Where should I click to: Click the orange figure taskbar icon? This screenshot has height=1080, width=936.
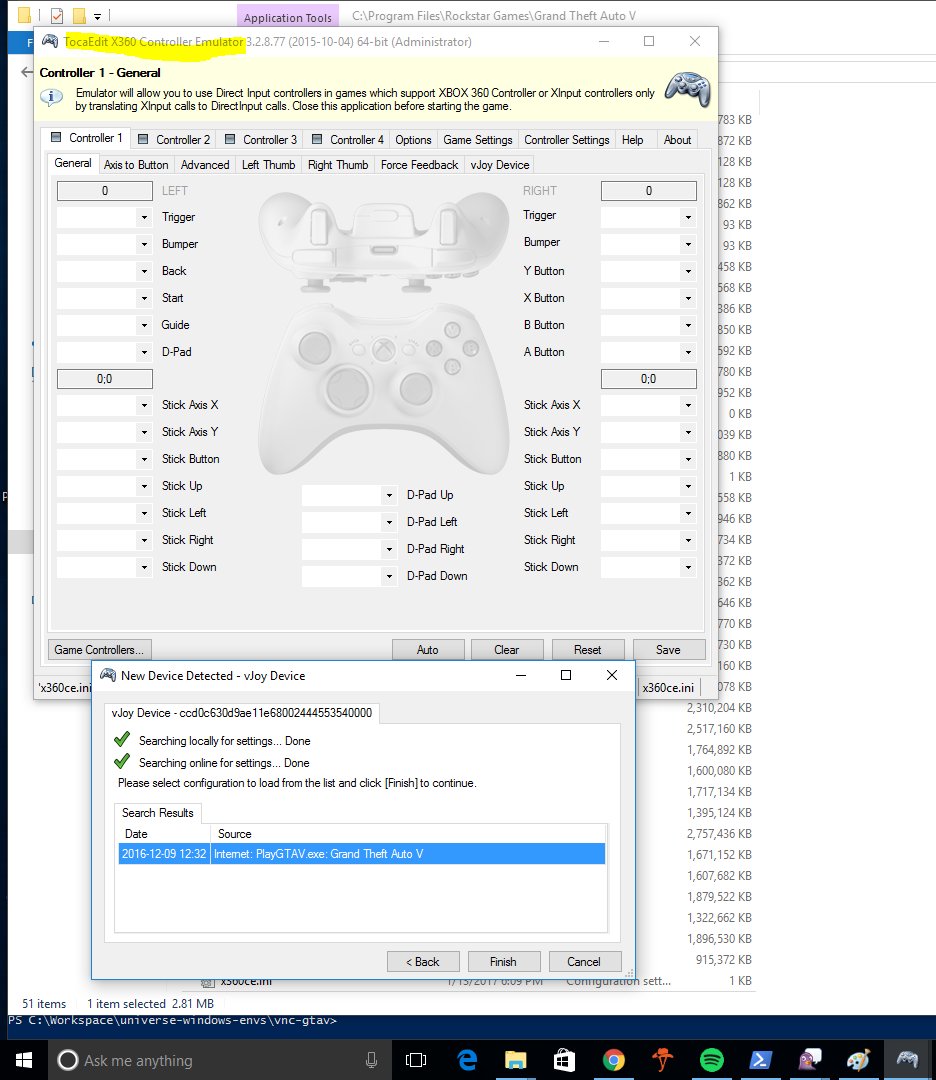pyautogui.click(x=662, y=1060)
